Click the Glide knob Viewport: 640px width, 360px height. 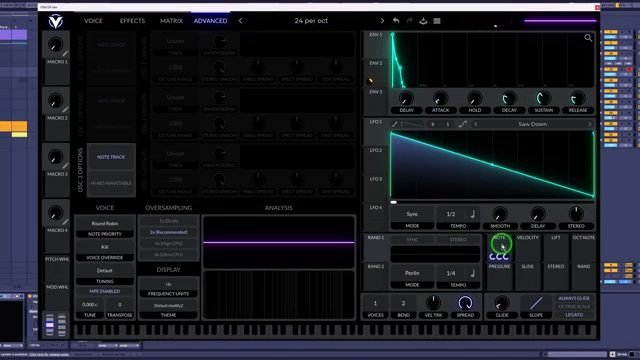click(x=502, y=303)
